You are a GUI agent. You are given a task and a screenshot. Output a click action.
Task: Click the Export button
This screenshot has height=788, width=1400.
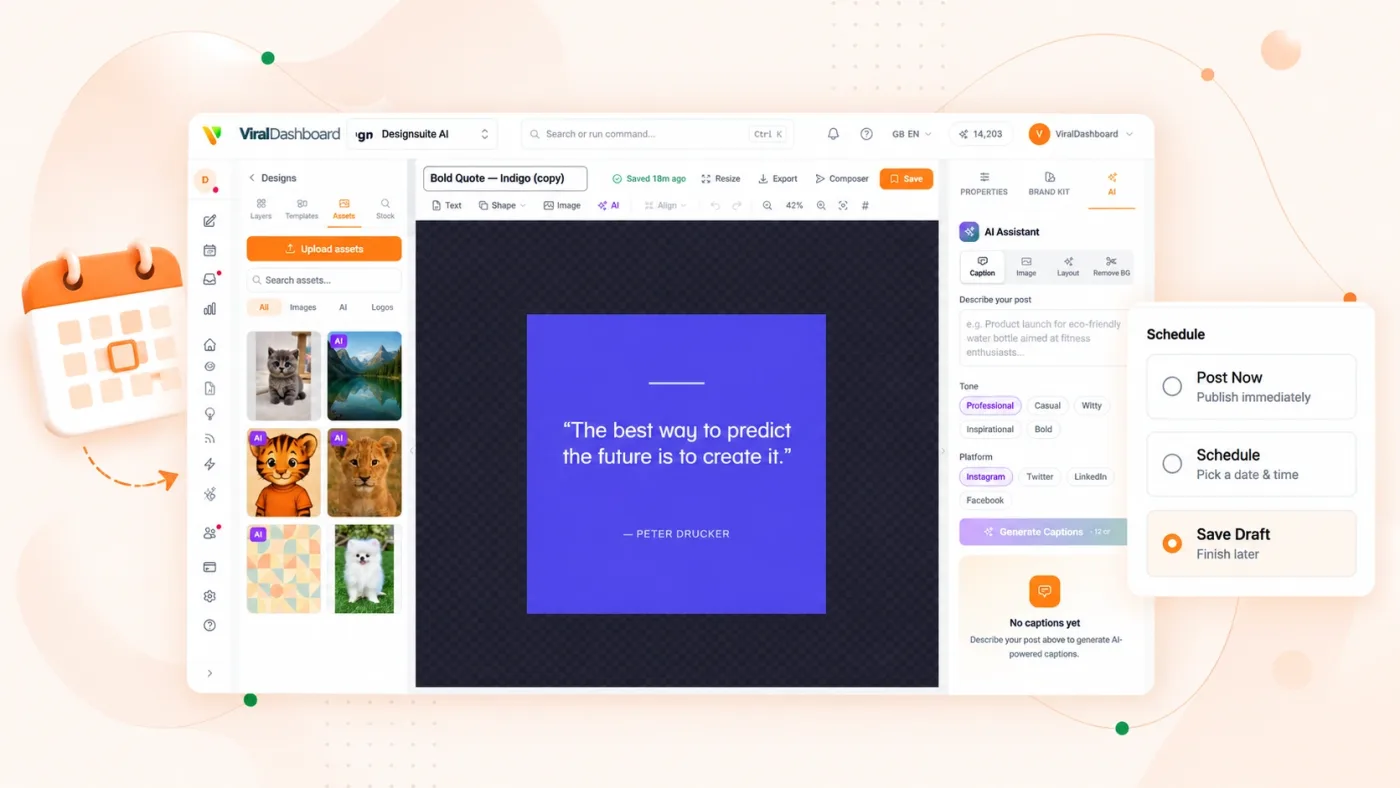tap(778, 179)
